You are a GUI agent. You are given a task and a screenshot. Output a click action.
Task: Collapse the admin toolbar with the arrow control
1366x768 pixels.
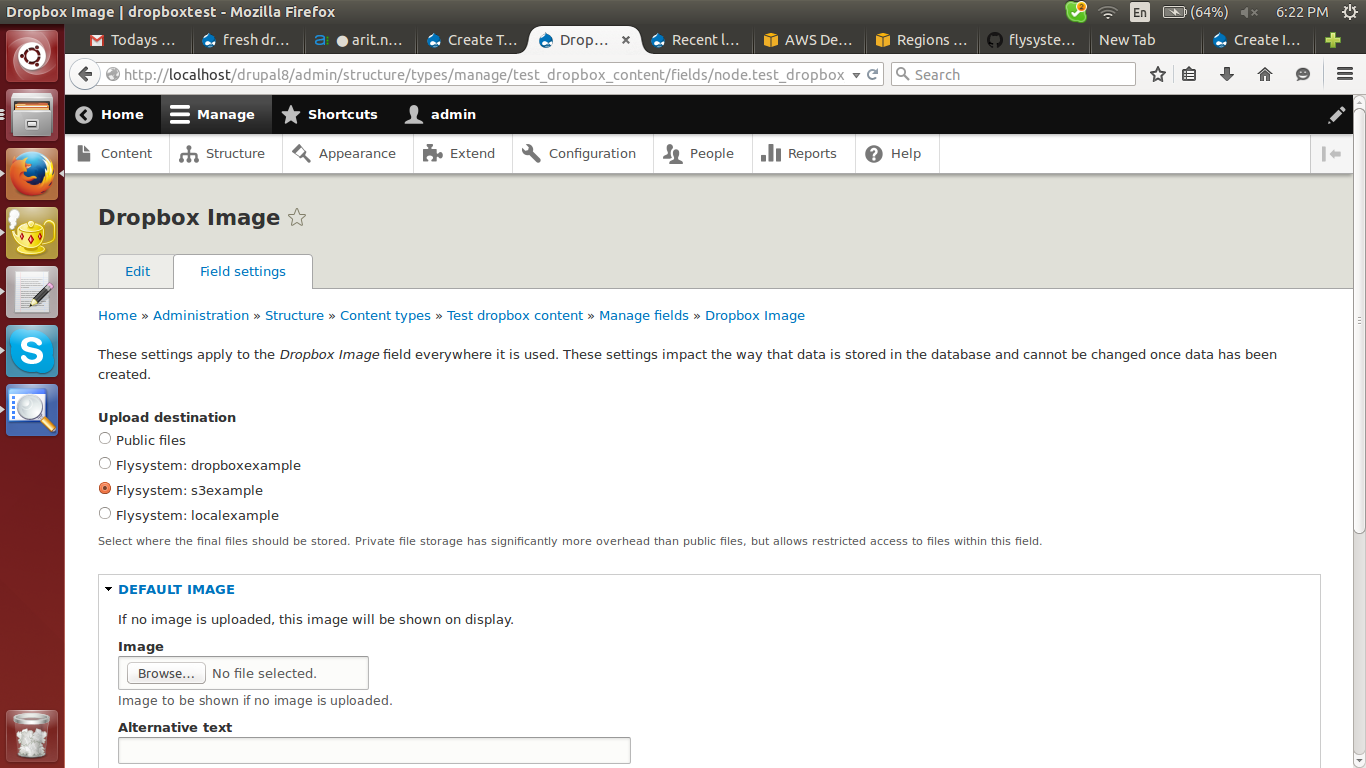[1331, 153]
